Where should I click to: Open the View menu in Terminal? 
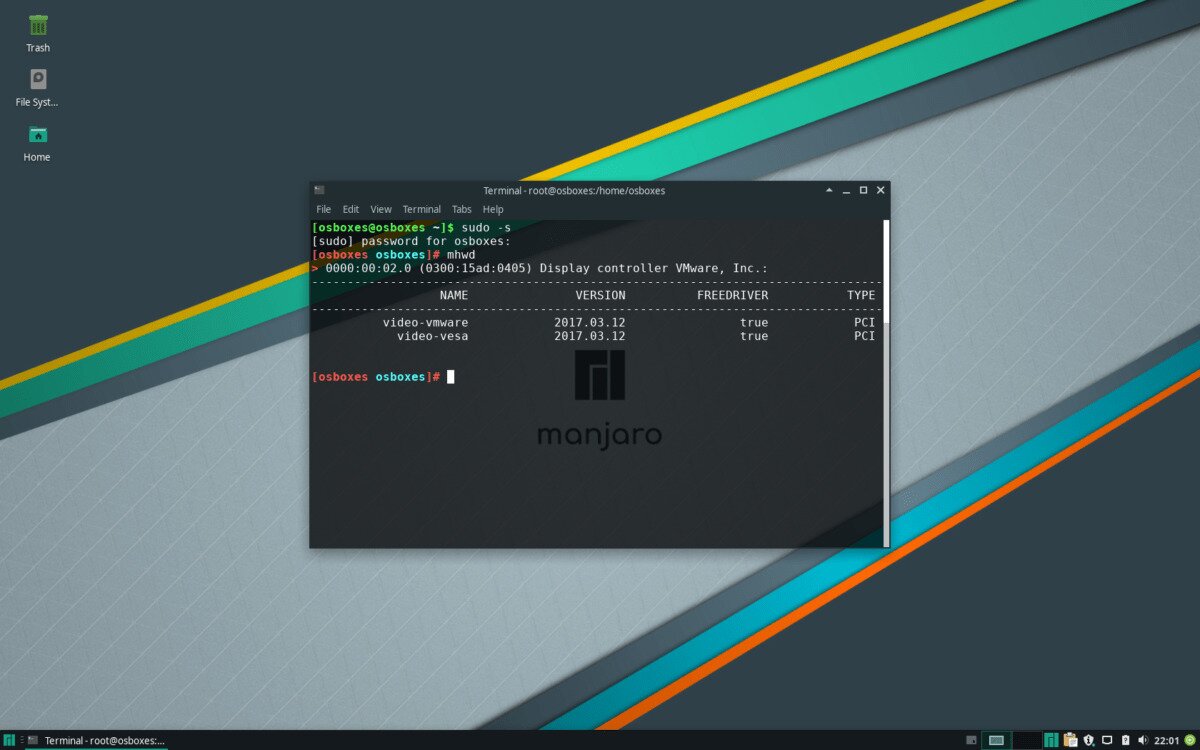[x=381, y=209]
